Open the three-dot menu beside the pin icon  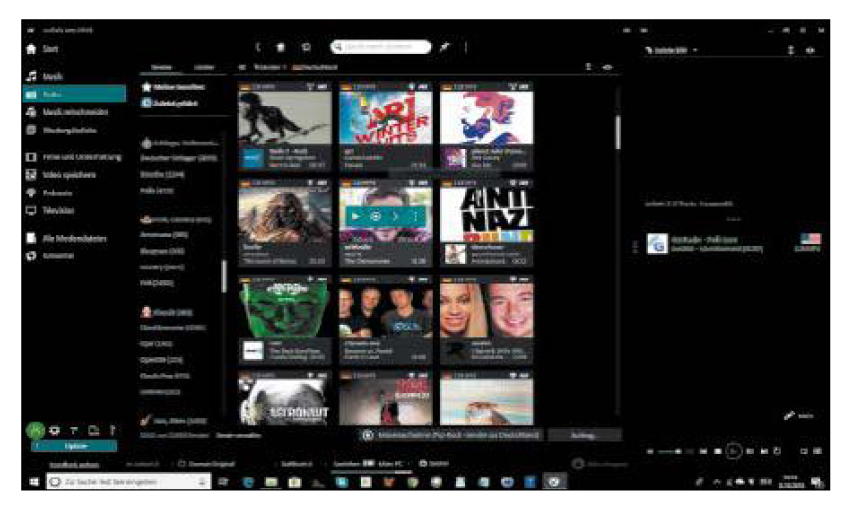click(x=466, y=47)
